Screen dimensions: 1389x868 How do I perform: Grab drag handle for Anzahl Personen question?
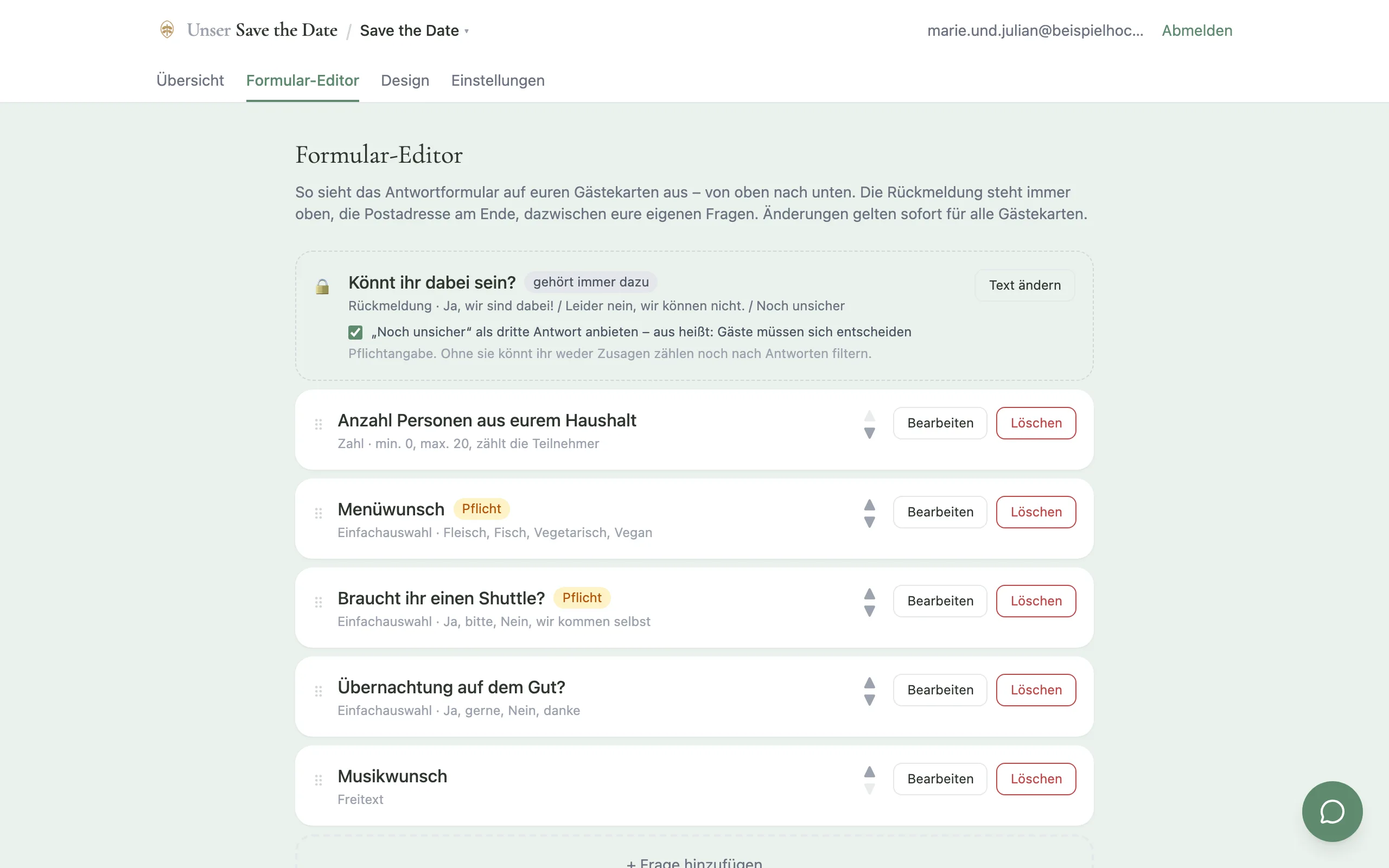318,424
